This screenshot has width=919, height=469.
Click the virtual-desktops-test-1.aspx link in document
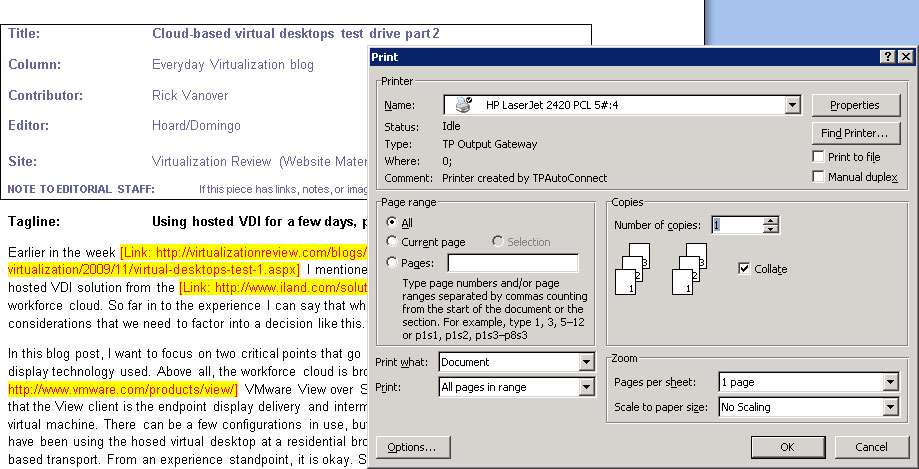tap(154, 270)
